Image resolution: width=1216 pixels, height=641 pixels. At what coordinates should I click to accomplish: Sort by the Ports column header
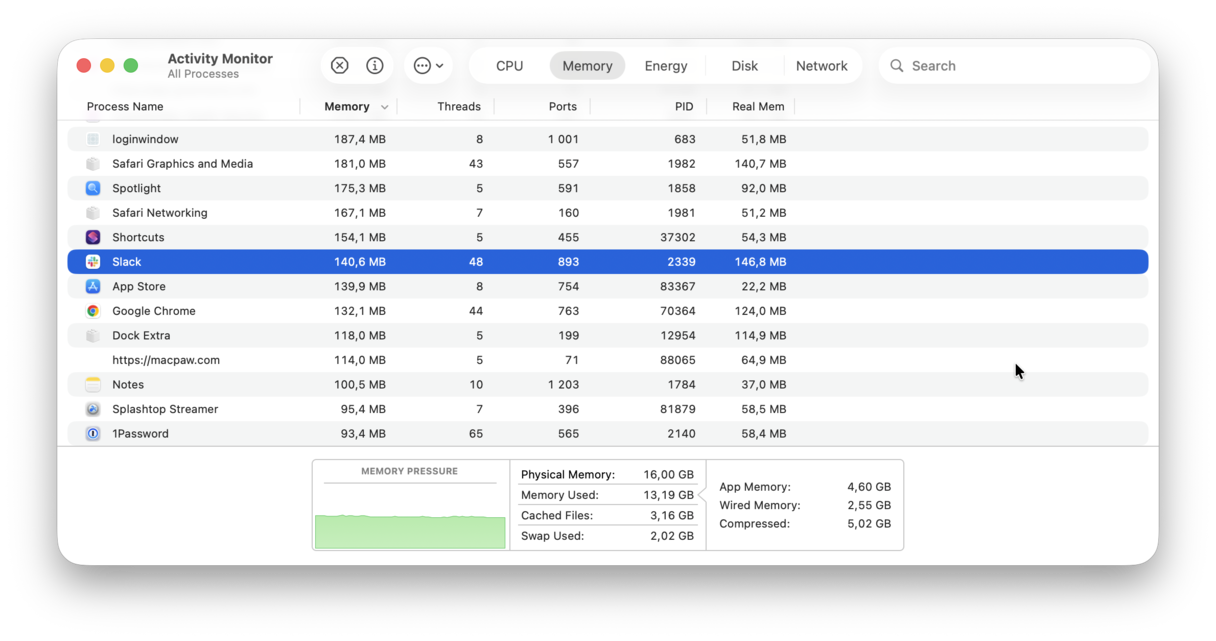pyautogui.click(x=563, y=107)
